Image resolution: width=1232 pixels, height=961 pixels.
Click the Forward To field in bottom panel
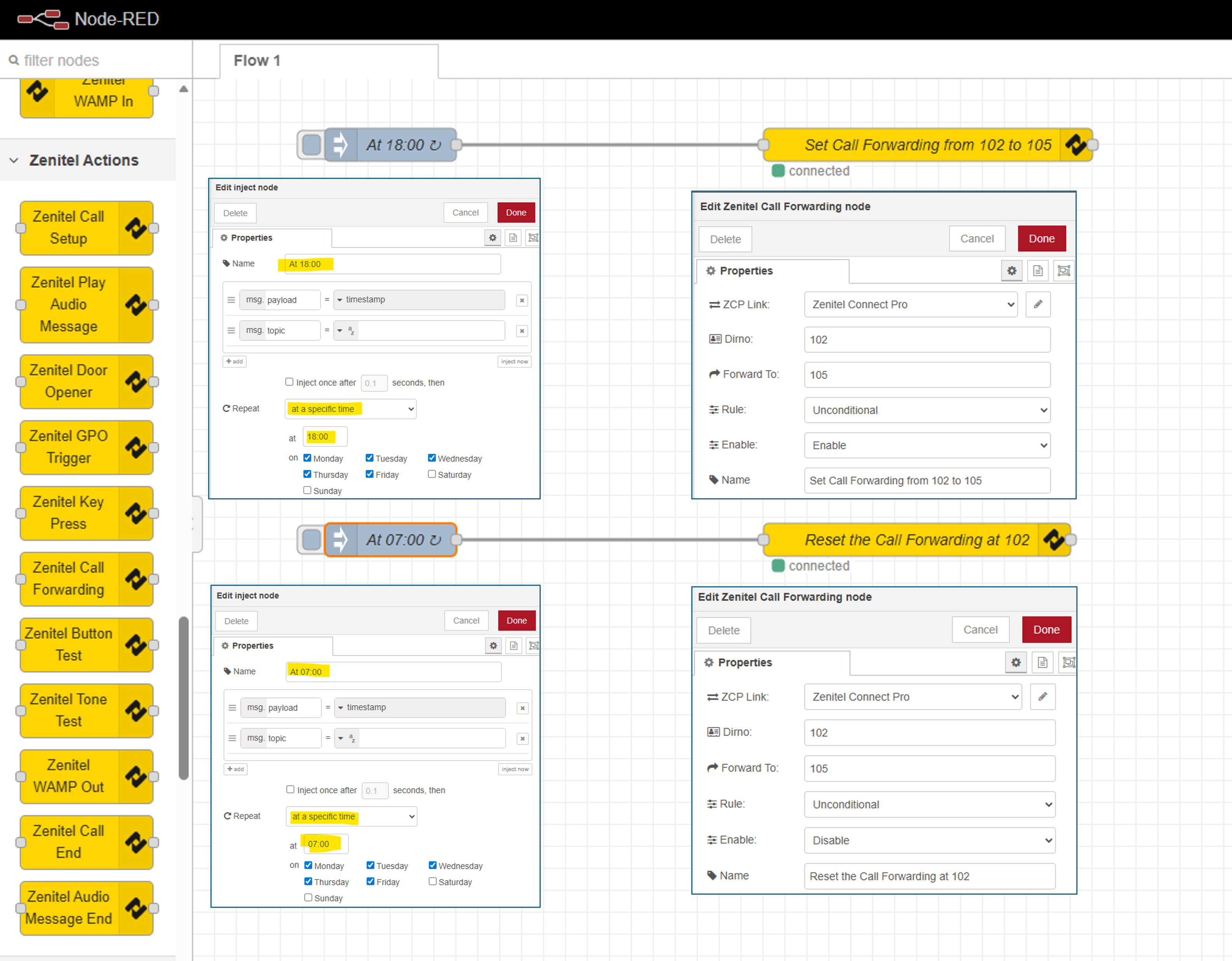(x=929, y=769)
